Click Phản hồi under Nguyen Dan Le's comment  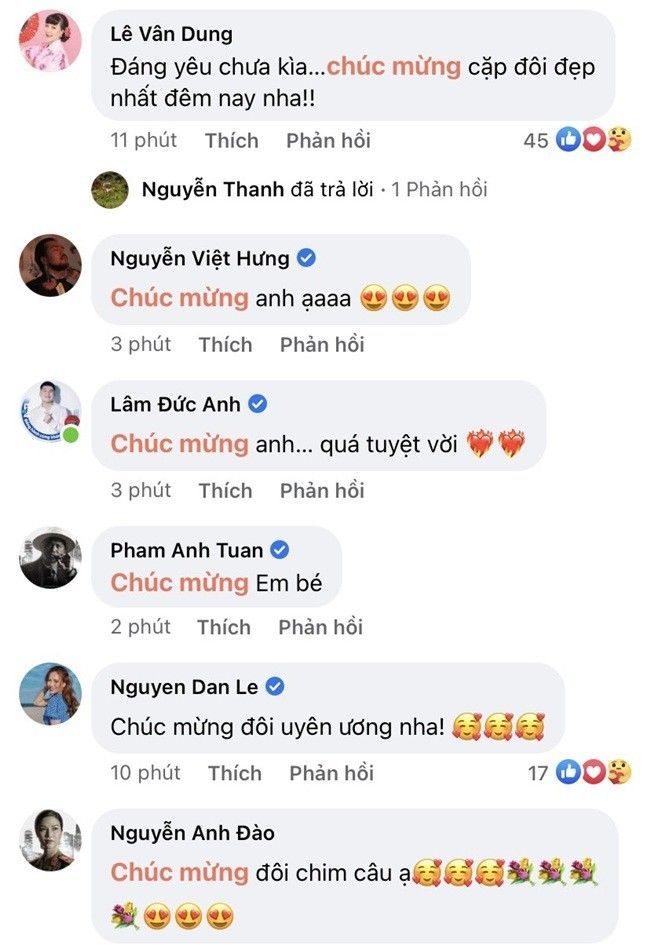pos(331,773)
